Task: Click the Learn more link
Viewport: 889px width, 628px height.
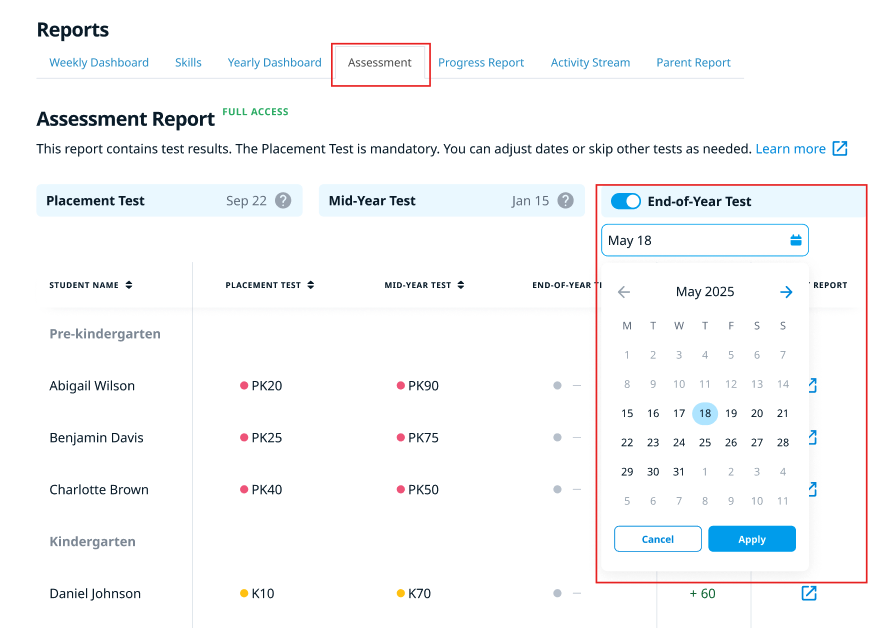Action: point(790,149)
